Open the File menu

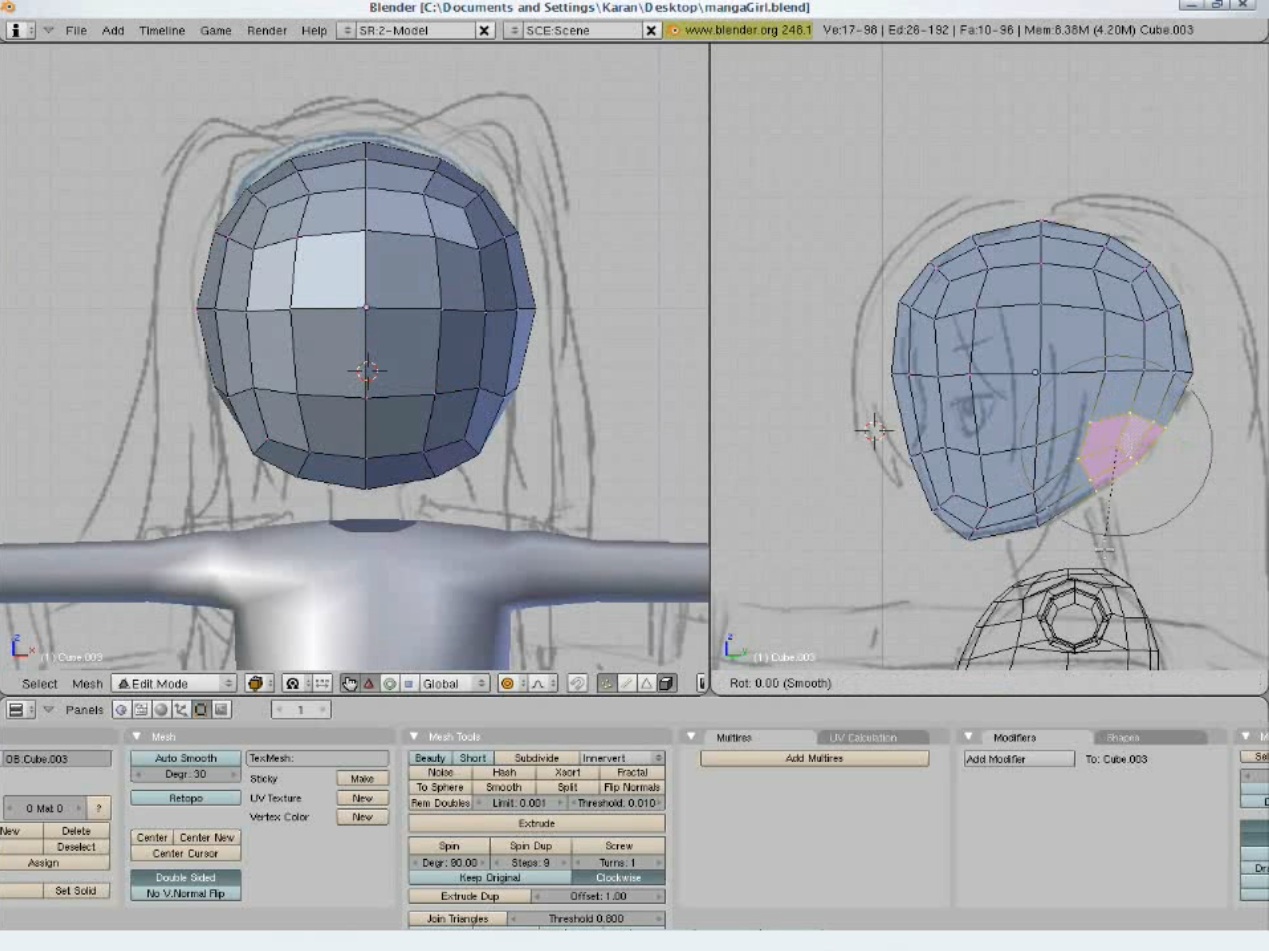pyautogui.click(x=76, y=30)
